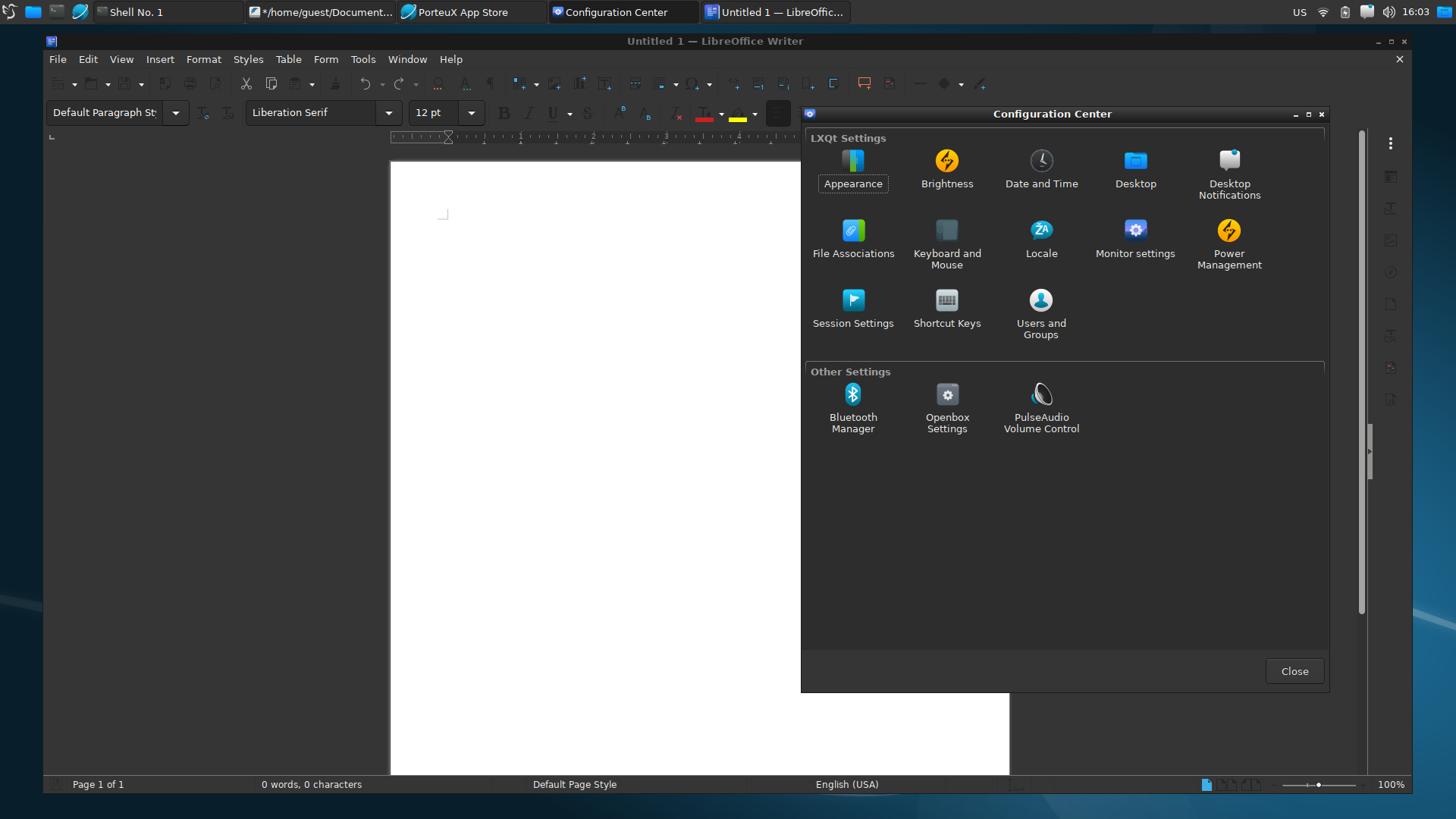The height and width of the screenshot is (819, 1456).
Task: Open the Tools menu
Action: [x=363, y=59]
